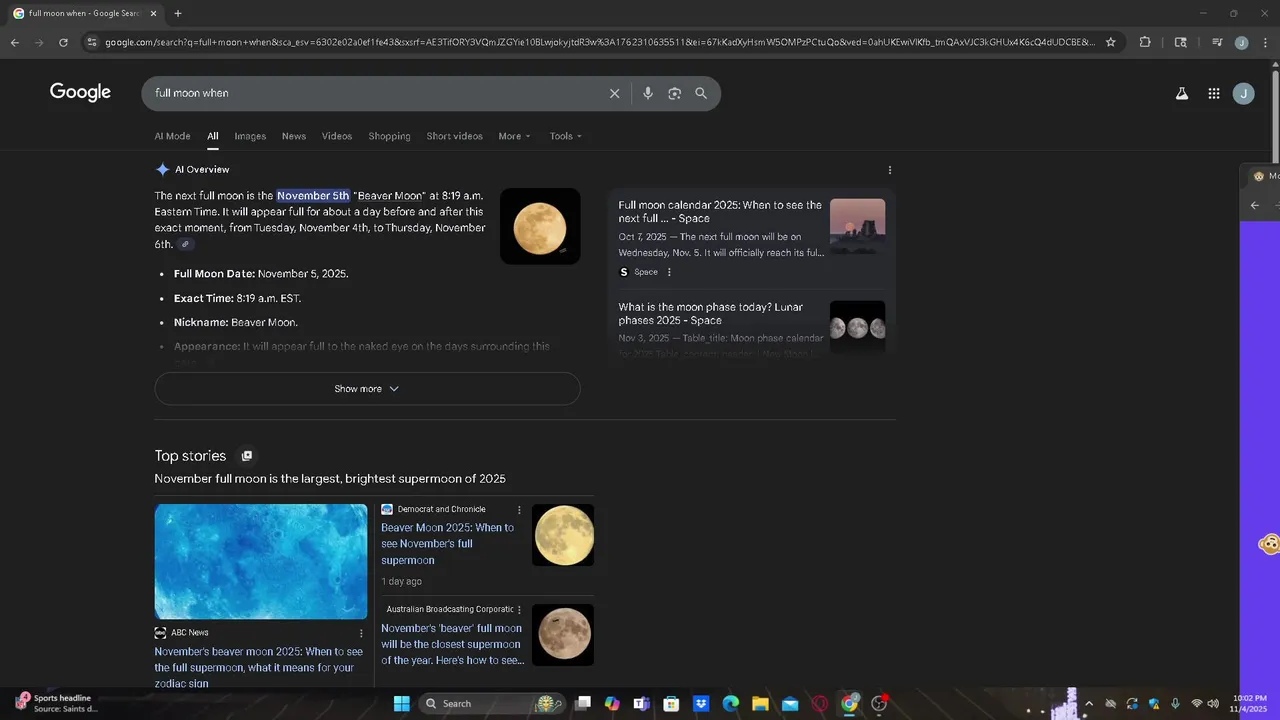
Task: Open the Tools dropdown
Action: click(x=565, y=136)
